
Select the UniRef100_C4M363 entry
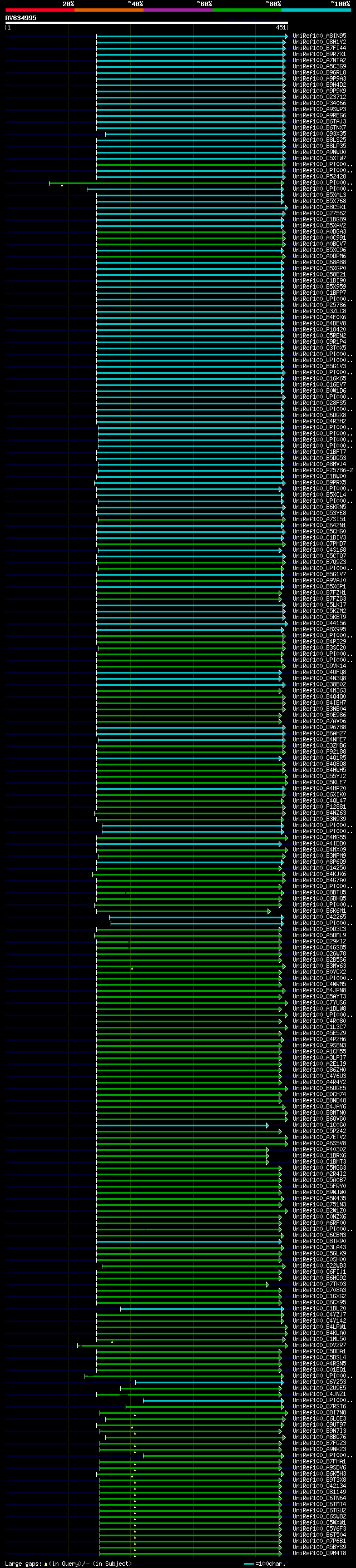coord(319,690)
